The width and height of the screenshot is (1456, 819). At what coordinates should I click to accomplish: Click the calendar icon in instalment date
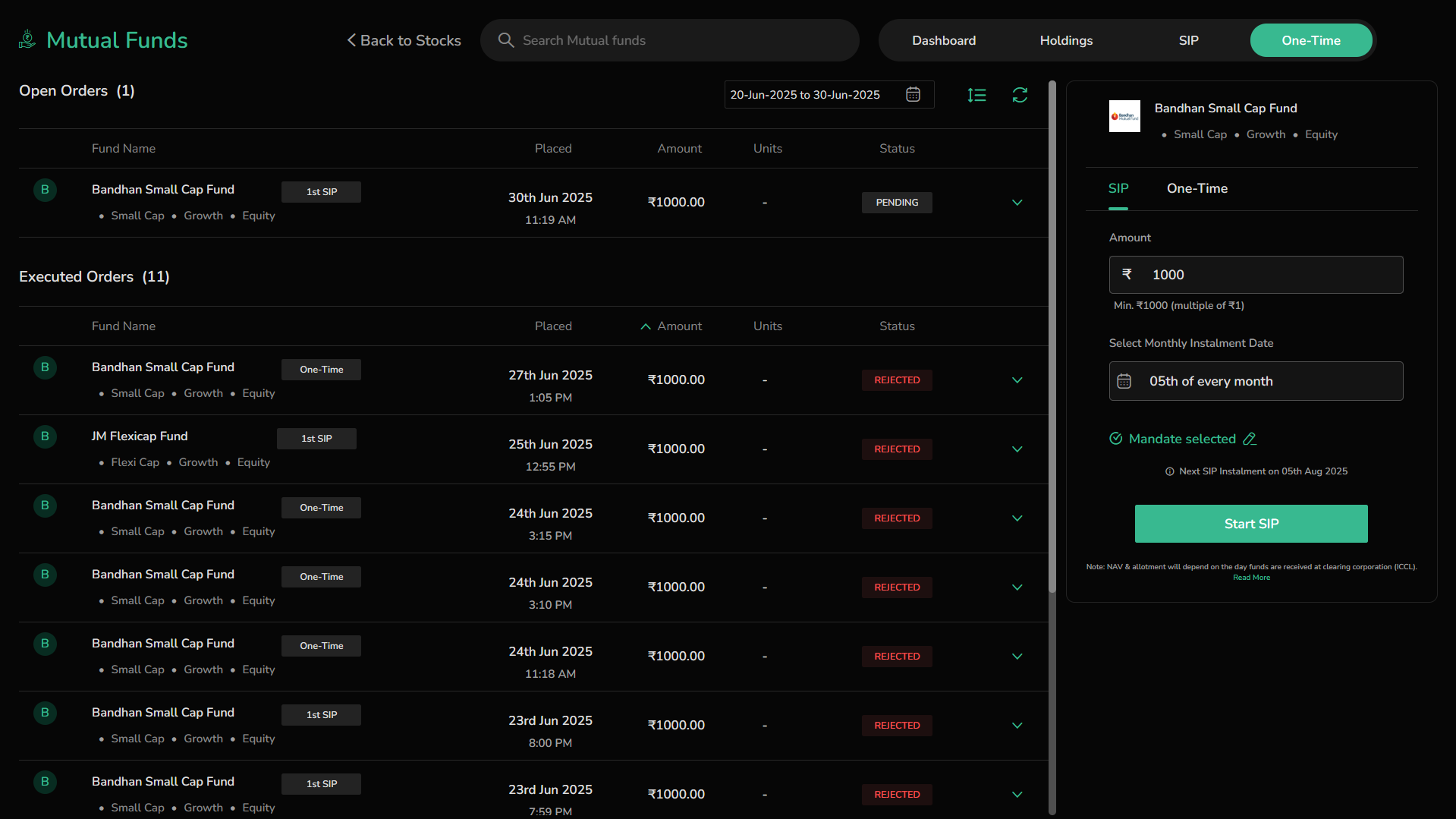[x=1124, y=381]
